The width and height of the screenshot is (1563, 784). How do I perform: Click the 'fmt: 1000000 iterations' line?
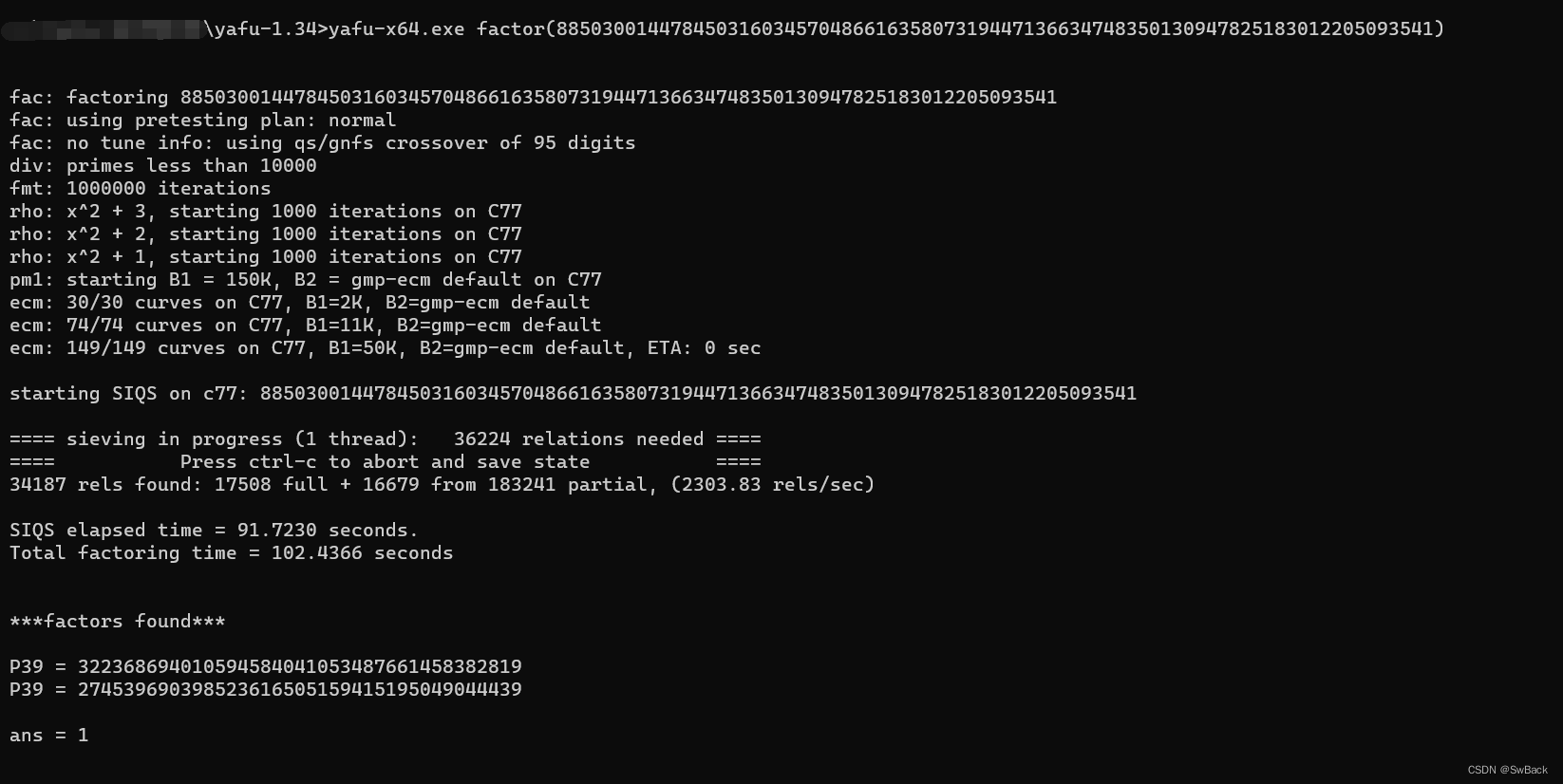coord(140,189)
